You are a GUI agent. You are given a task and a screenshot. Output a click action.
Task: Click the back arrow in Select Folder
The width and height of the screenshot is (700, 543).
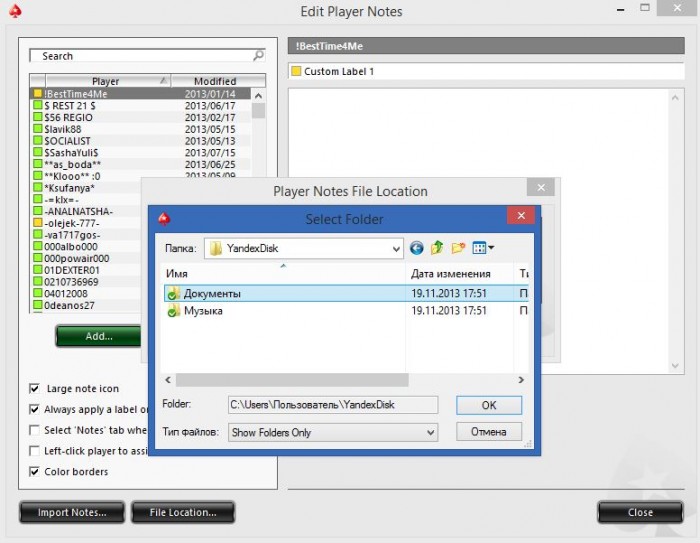pyautogui.click(x=417, y=248)
